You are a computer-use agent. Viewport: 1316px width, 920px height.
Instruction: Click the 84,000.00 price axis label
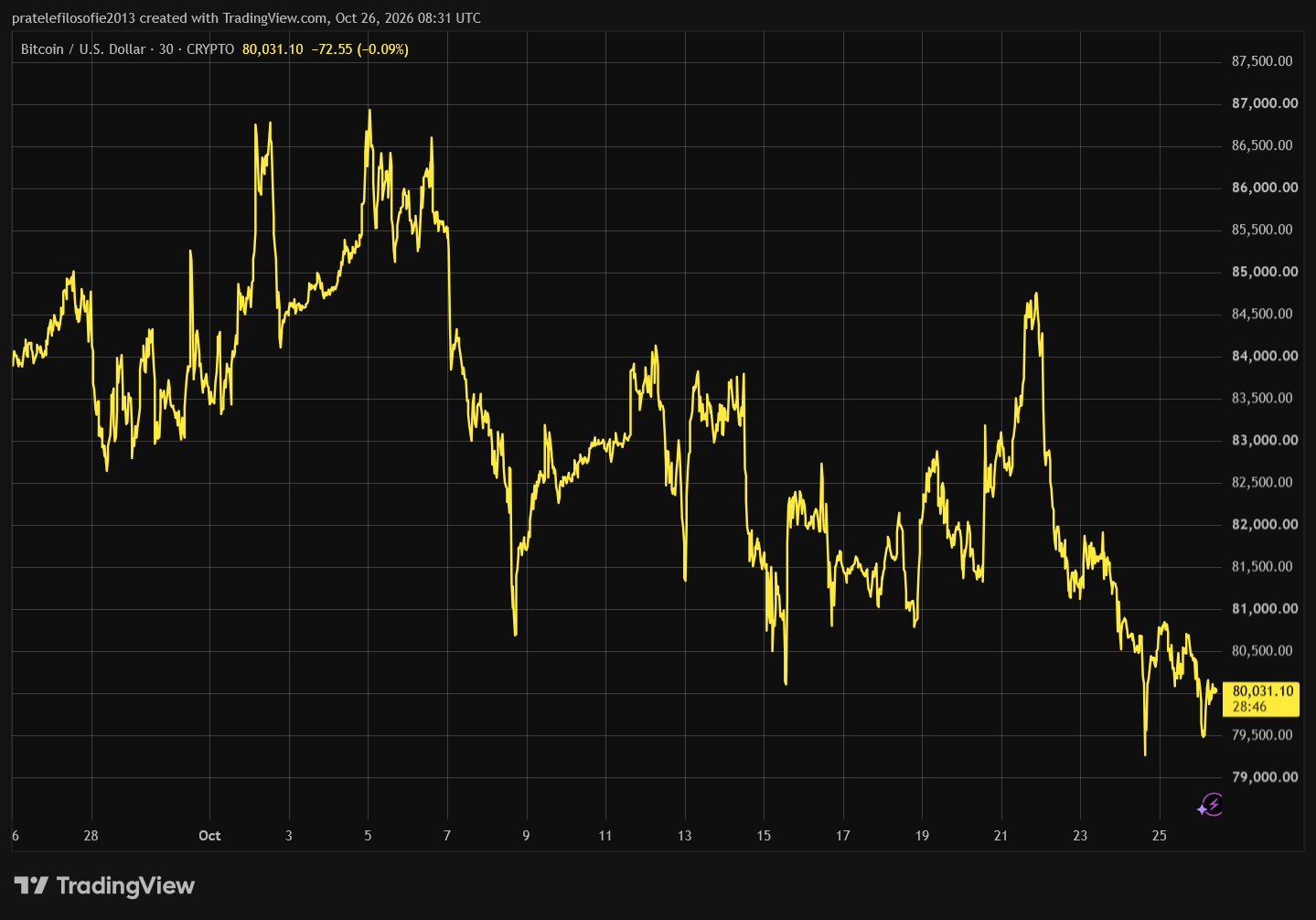1265,356
